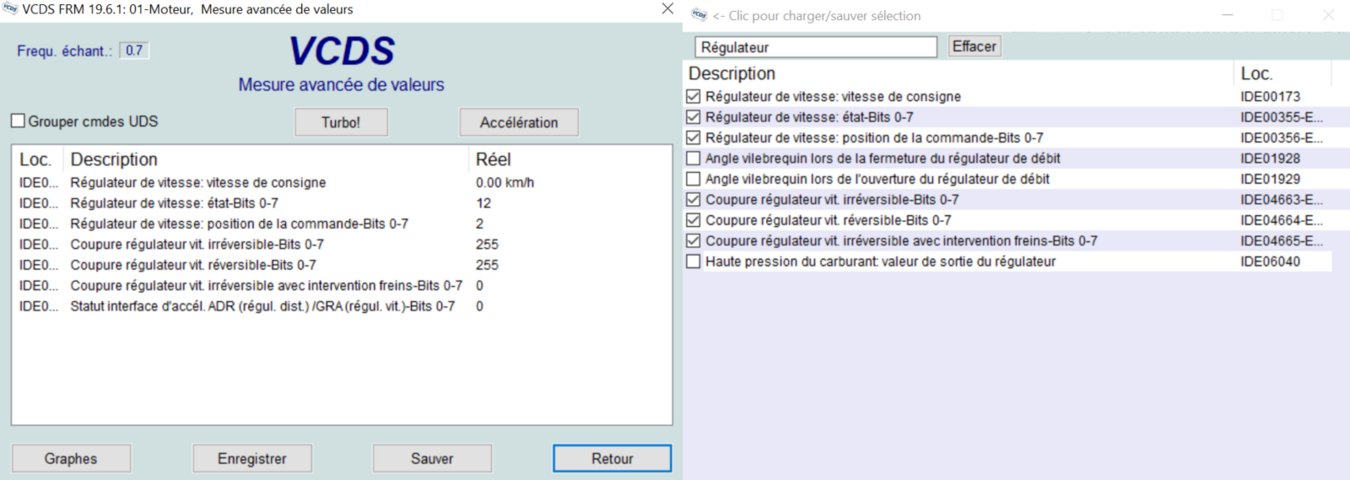
Task: Click the Régulateur search input field
Action: pyautogui.click(x=816, y=47)
